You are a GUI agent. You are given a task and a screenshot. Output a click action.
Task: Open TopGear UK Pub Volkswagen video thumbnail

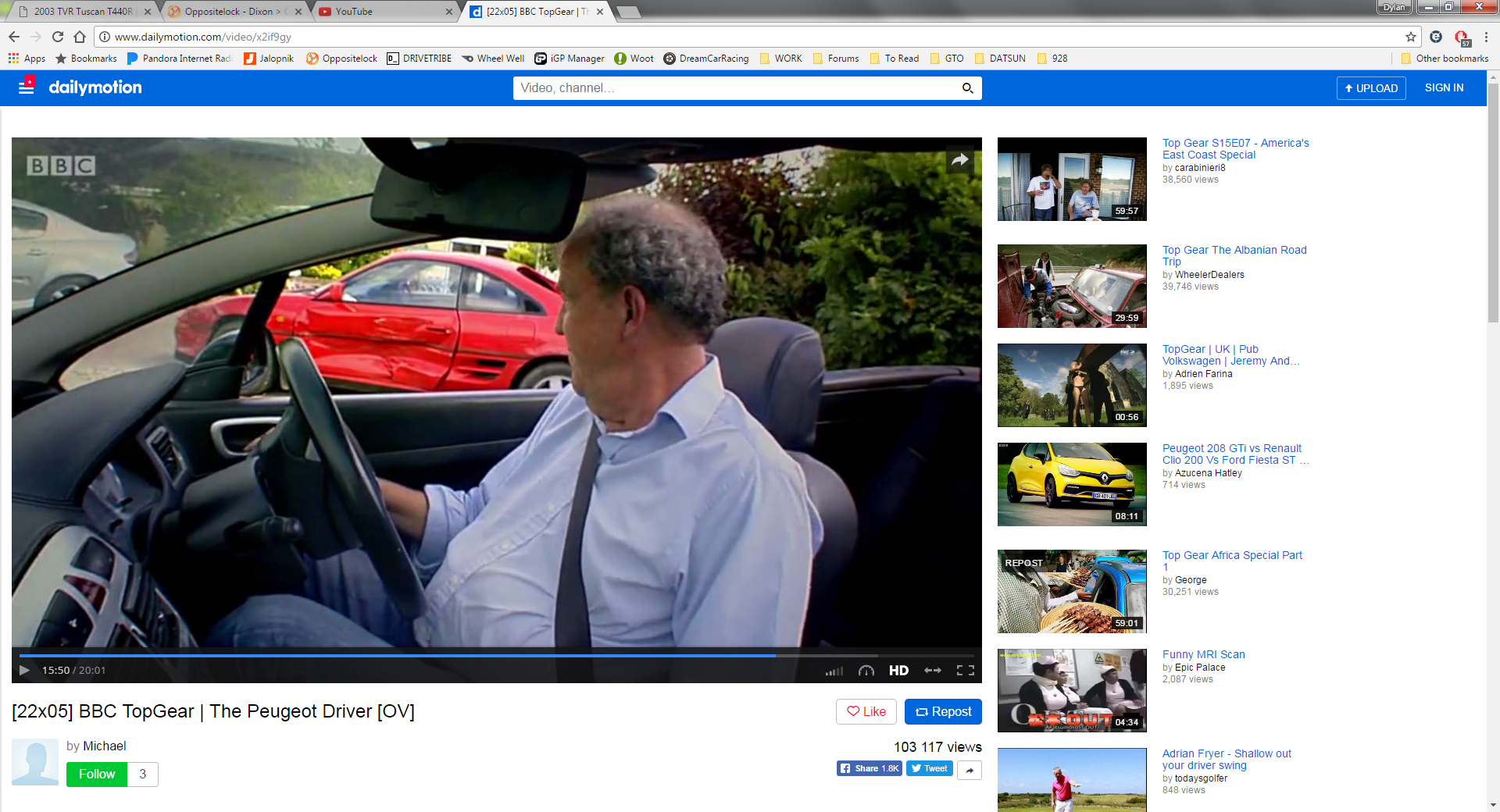point(1072,385)
